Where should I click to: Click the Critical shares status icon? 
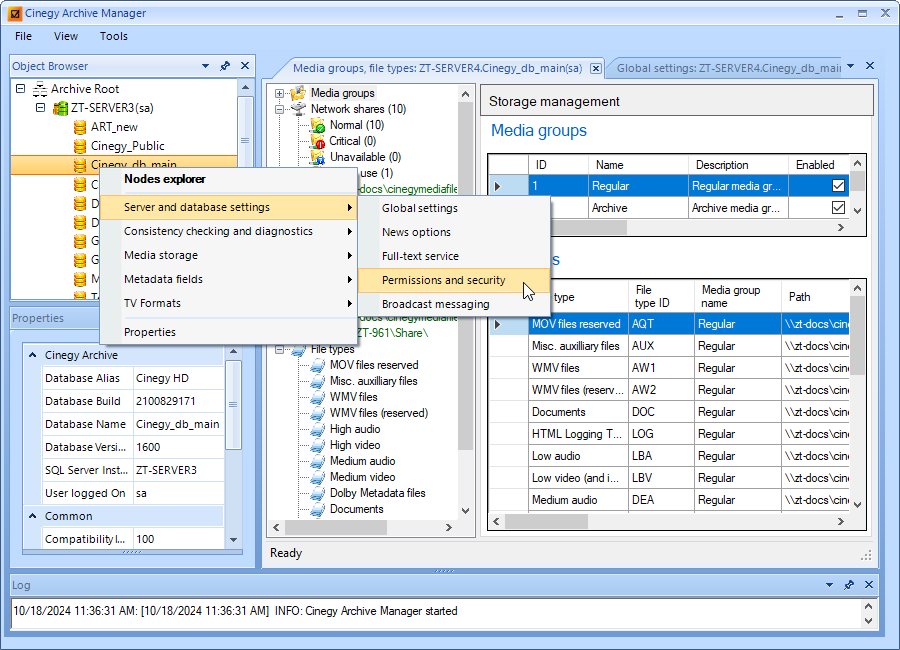[x=317, y=141]
